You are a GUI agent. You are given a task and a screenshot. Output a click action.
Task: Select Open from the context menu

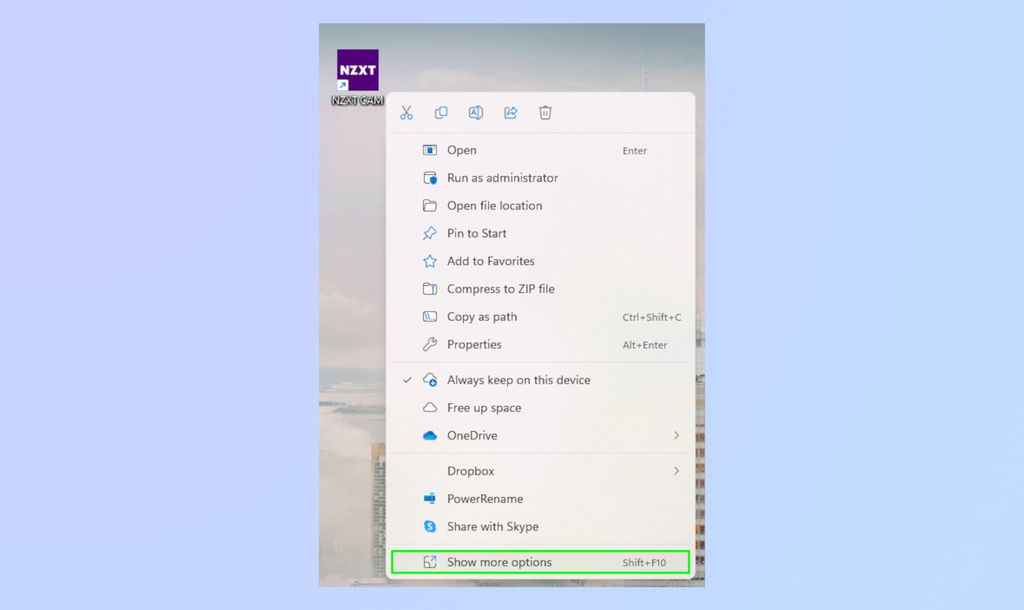coord(463,149)
